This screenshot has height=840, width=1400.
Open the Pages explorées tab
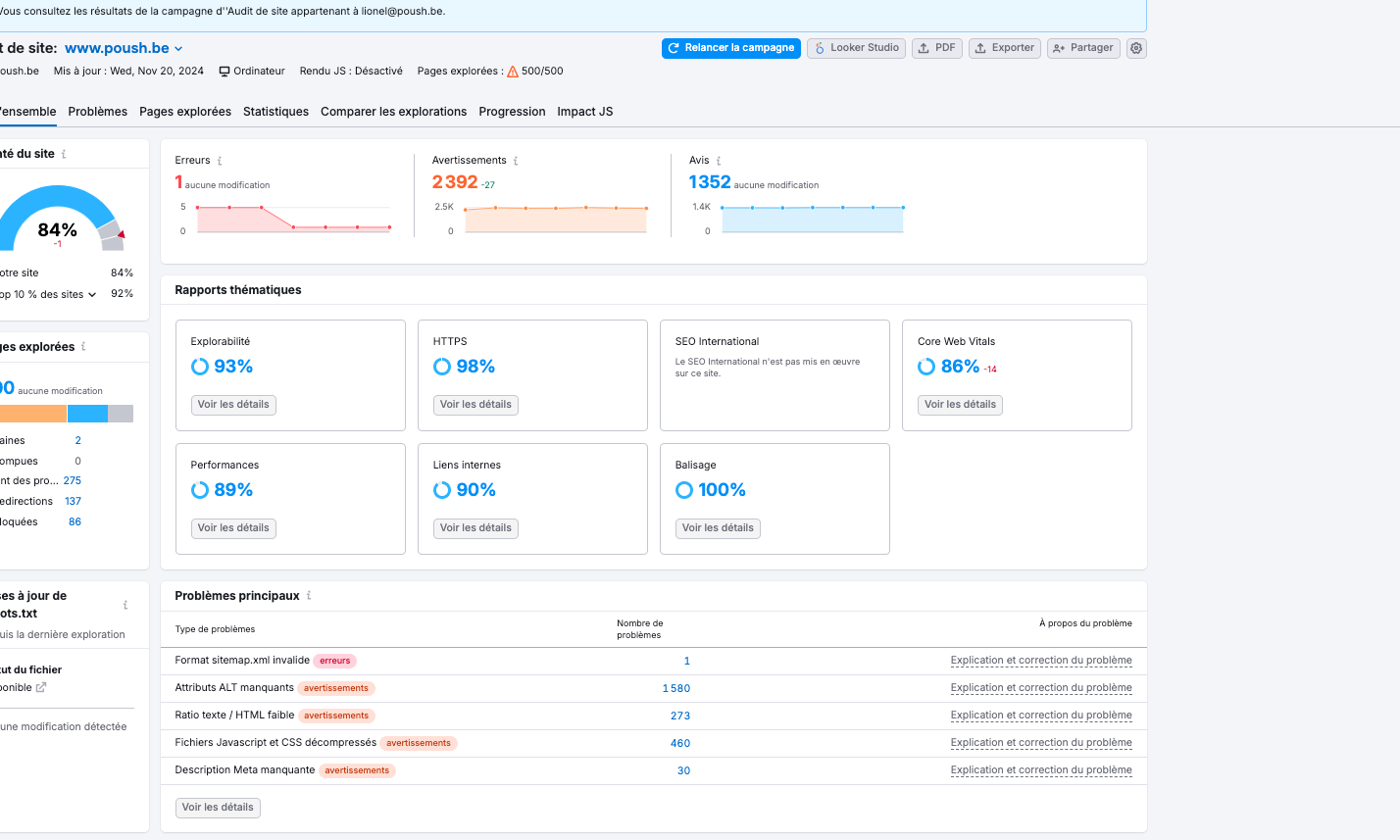(x=185, y=112)
